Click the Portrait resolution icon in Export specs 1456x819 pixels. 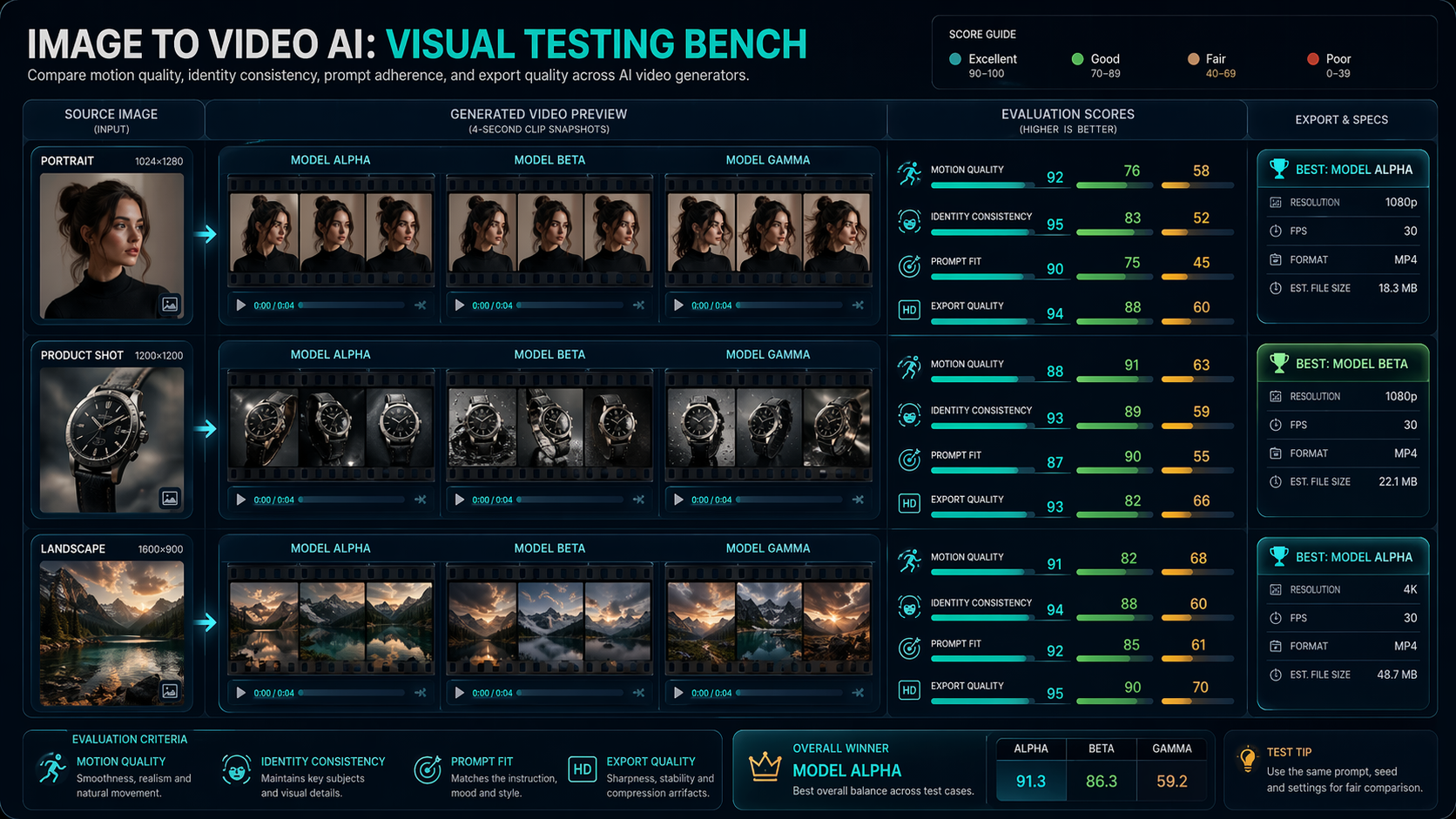(x=1276, y=202)
